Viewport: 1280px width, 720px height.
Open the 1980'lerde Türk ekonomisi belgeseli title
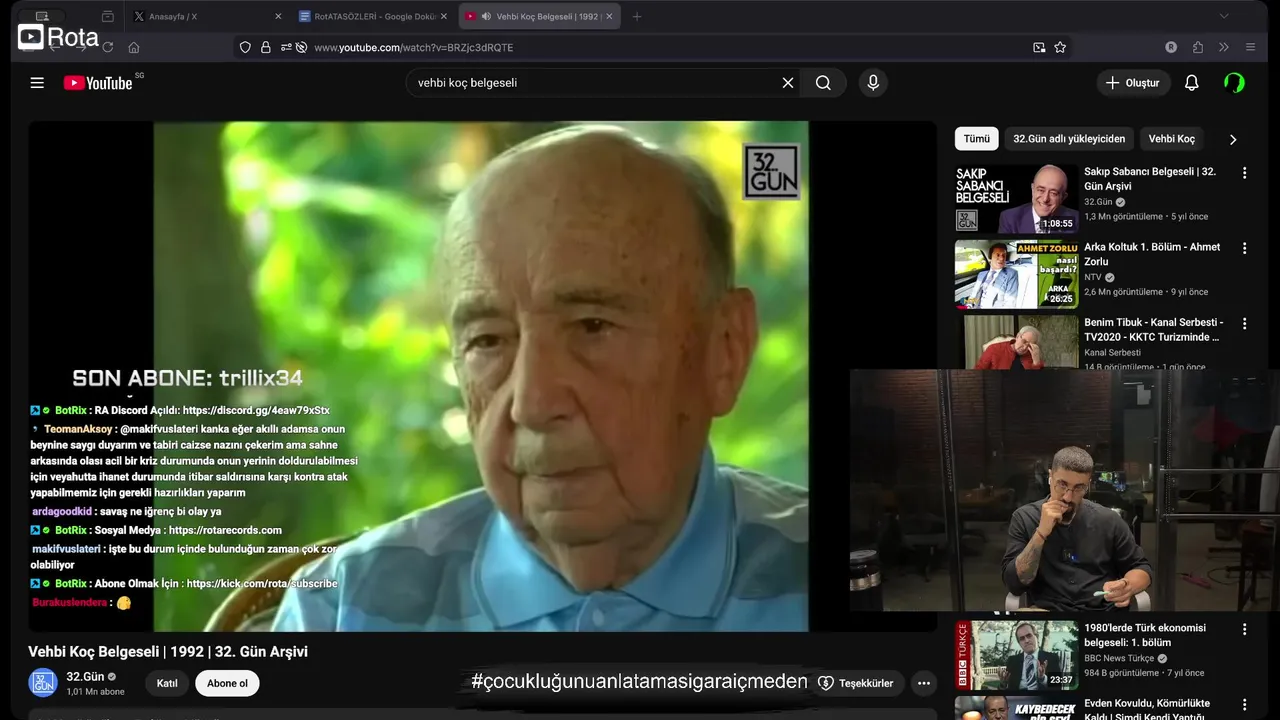click(1145, 635)
